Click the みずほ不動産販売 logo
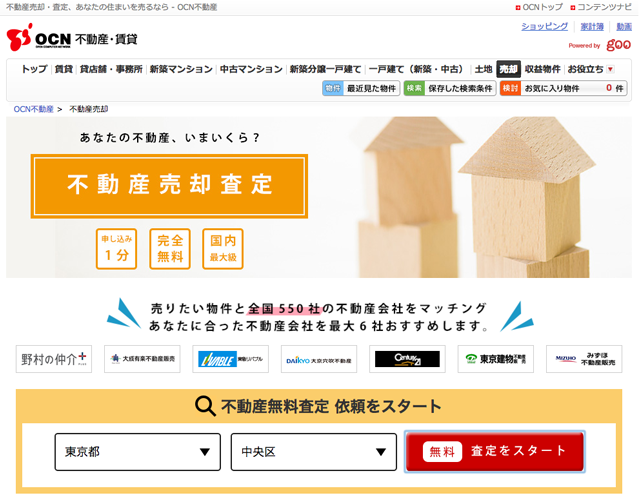Image resolution: width=640 pixels, height=503 pixels. click(584, 359)
